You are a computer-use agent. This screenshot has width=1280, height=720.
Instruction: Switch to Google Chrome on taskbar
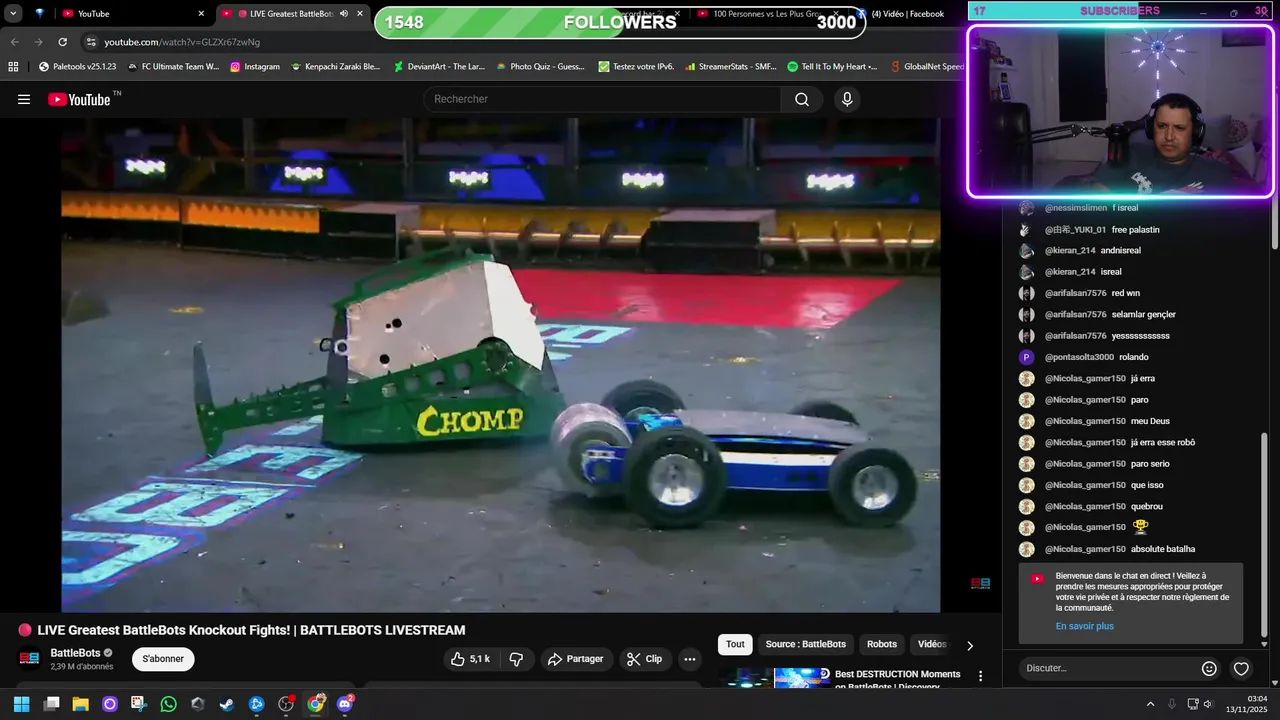[315, 704]
